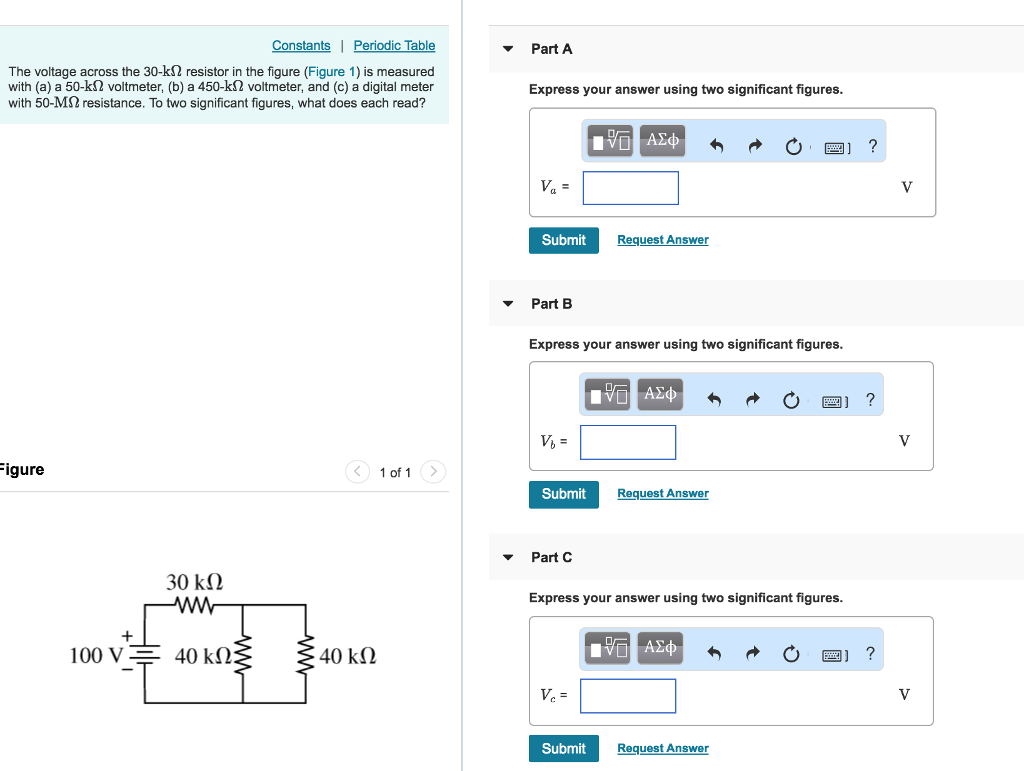
Task: Click the redo arrow in Part A equation toolbar
Action: point(753,146)
